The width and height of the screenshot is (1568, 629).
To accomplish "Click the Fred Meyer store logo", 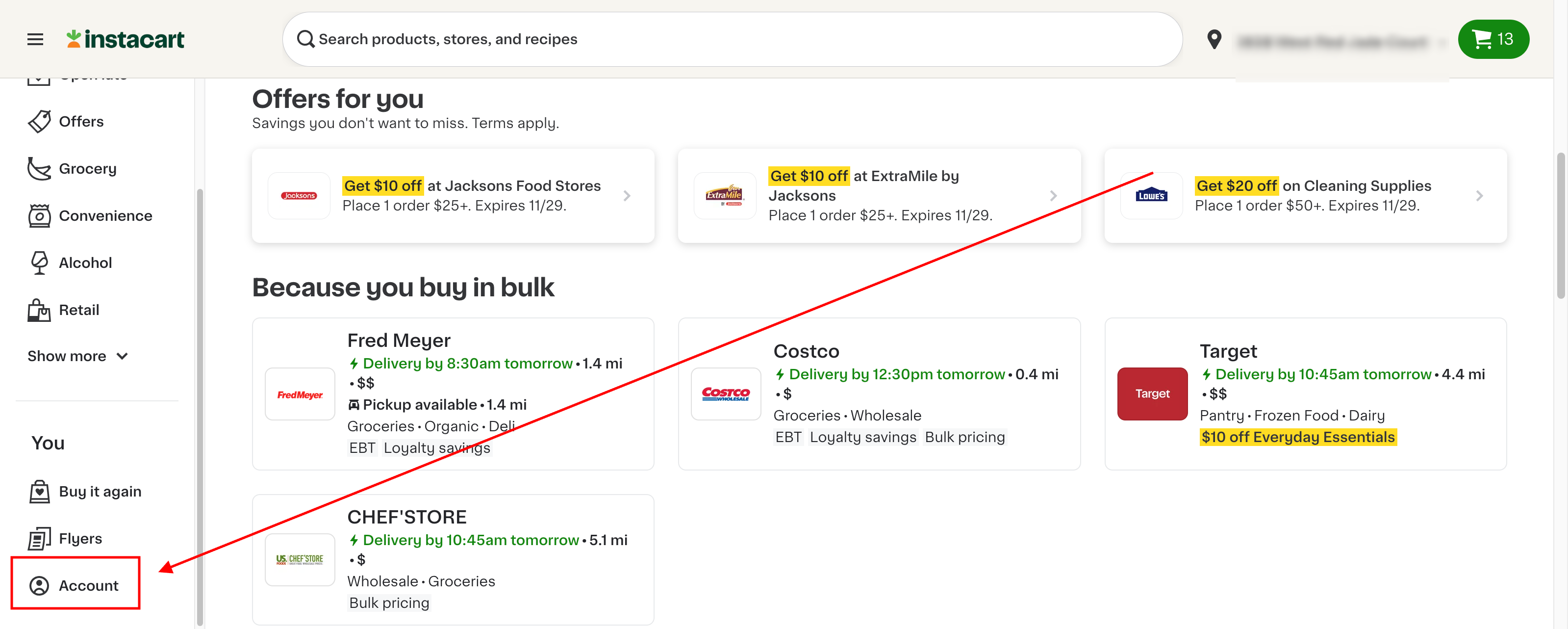I will pyautogui.click(x=300, y=394).
